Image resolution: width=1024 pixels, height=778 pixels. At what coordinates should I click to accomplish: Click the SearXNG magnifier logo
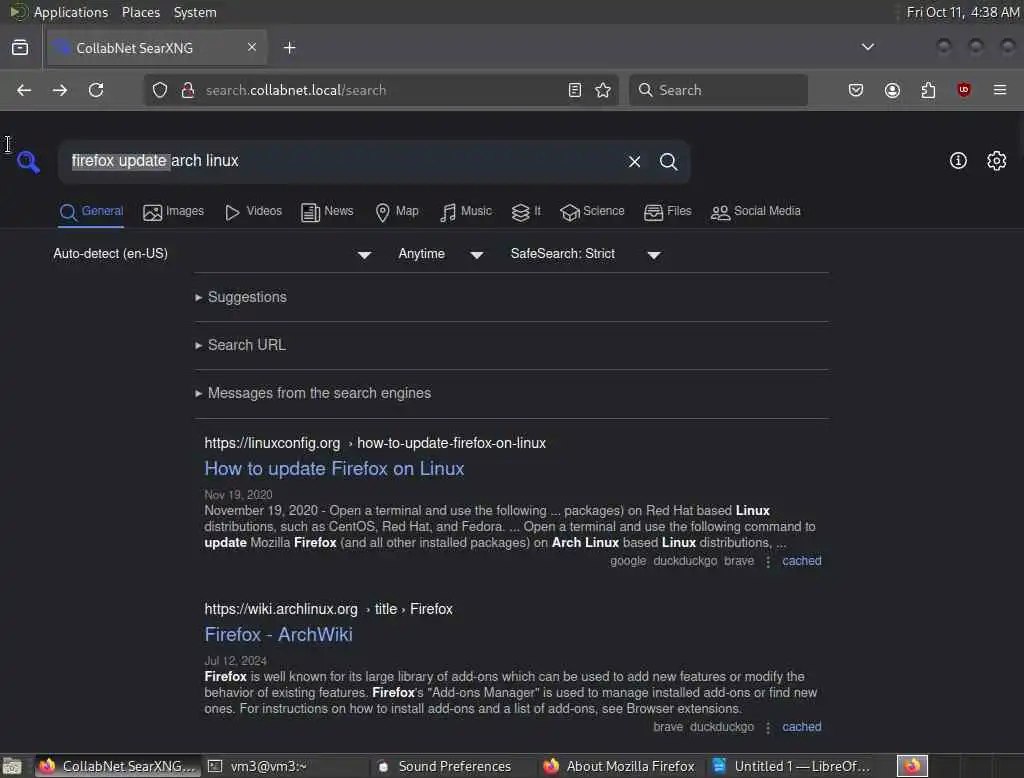[x=28, y=161]
